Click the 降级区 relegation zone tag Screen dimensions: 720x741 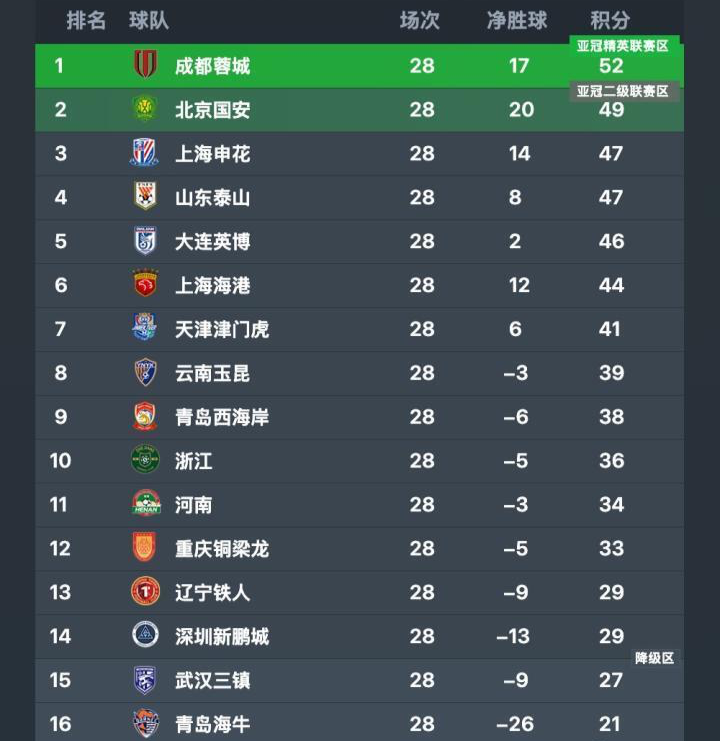(654, 658)
